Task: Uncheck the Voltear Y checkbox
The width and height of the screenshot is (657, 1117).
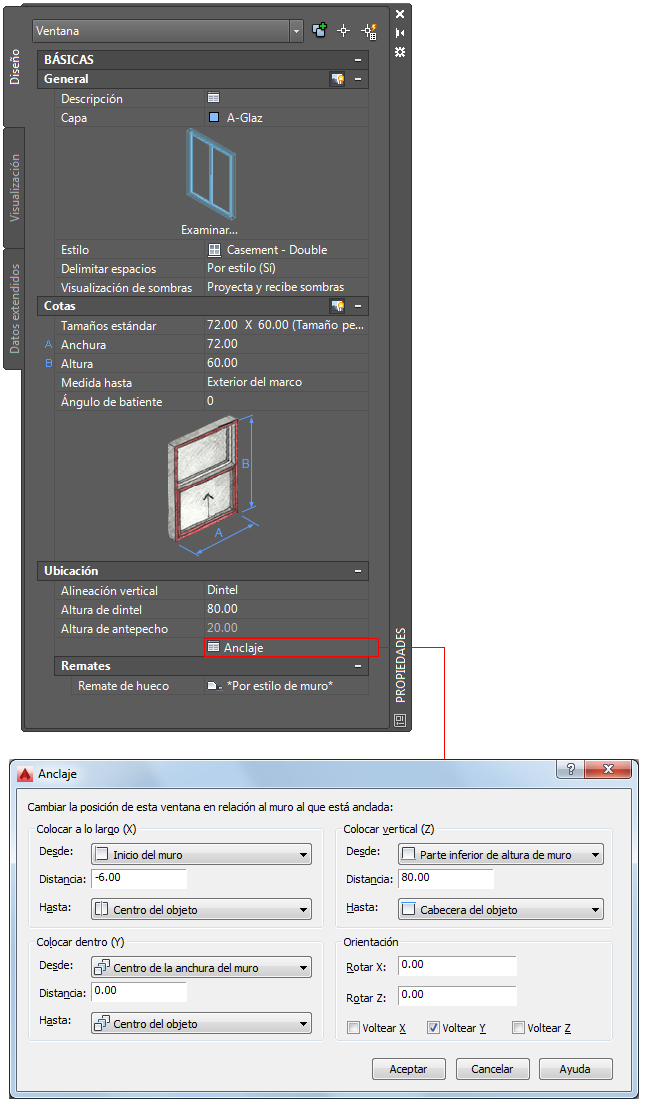Action: click(433, 1027)
